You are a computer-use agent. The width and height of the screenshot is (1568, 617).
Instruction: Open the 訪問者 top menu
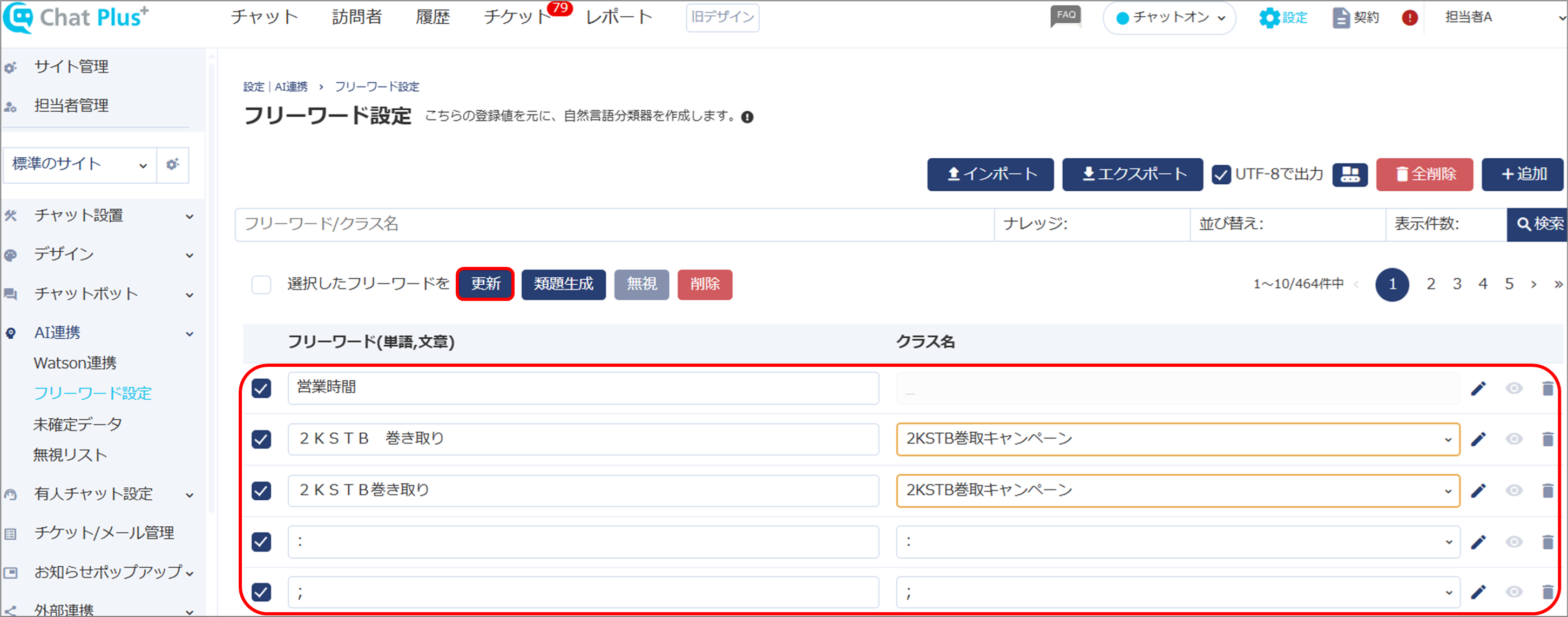[x=357, y=17]
